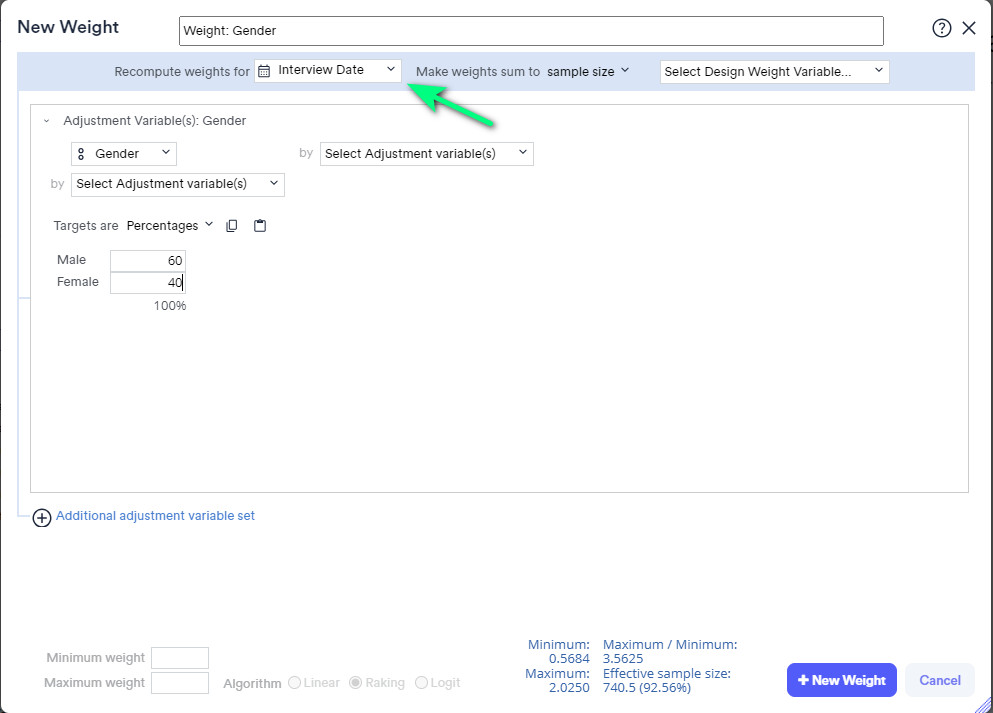Click the weight name field Weight: Gender
Image resolution: width=993 pixels, height=713 pixels.
(x=531, y=31)
